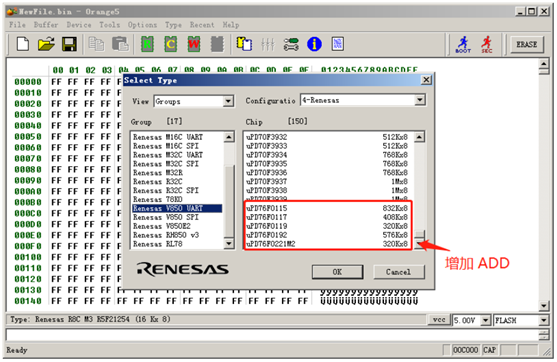Select chip uPD76F0115
Image resolution: width=557 pixels, height=362 pixels.
[x=327, y=208]
